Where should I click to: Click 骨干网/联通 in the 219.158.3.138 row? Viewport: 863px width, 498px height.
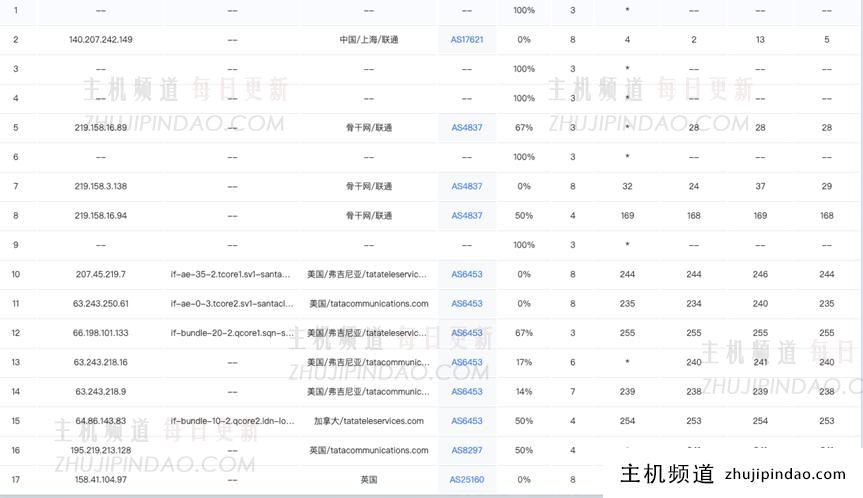click(369, 187)
